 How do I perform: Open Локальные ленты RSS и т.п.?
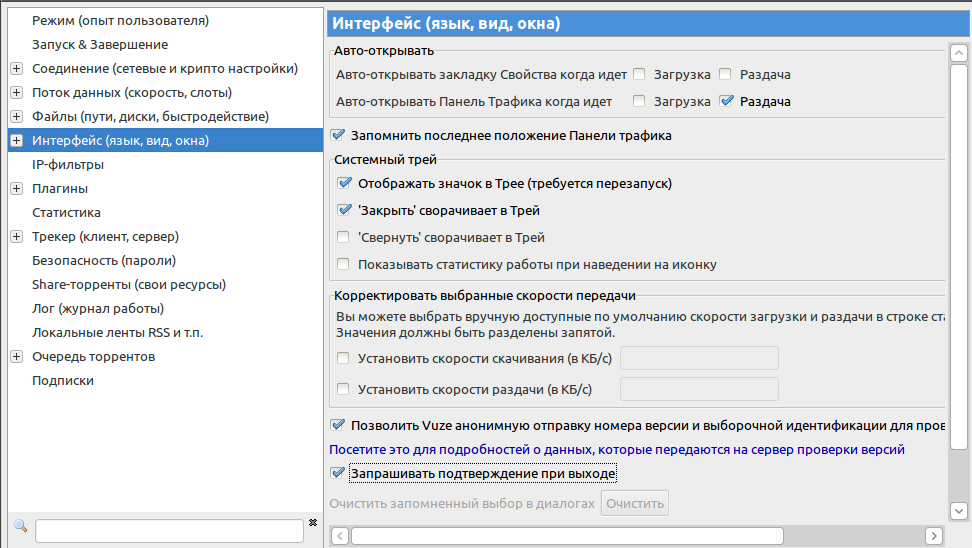(118, 333)
